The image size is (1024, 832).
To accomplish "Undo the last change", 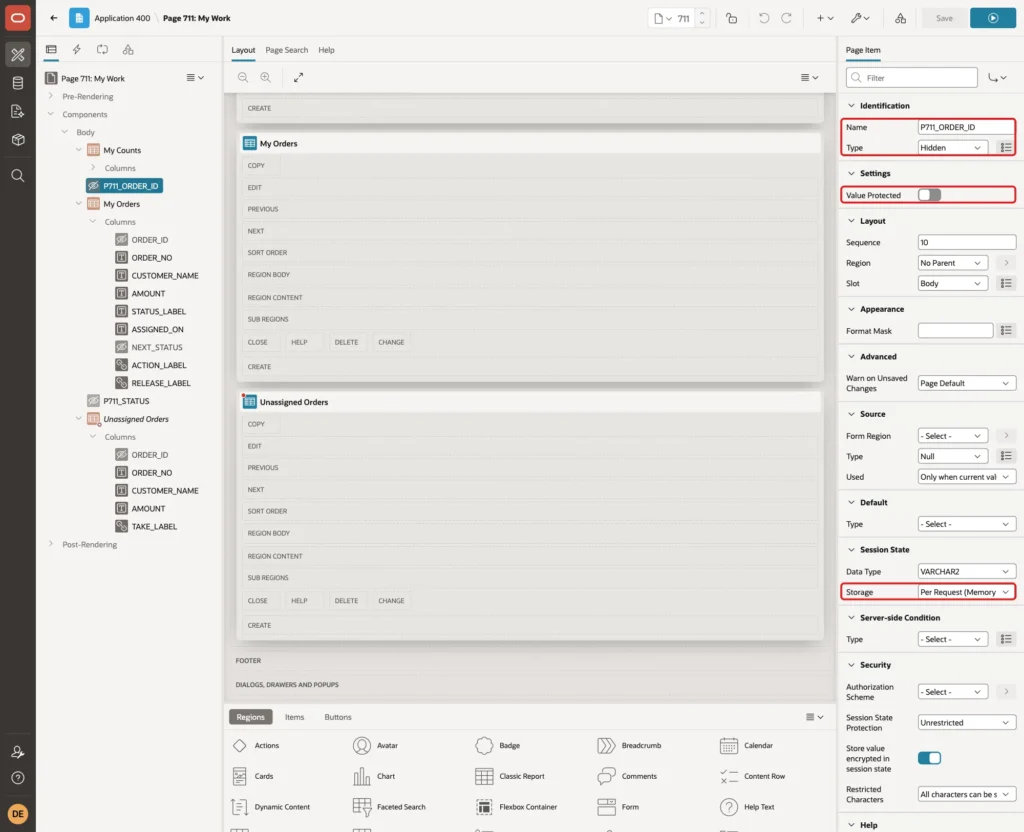I will click(x=763, y=18).
